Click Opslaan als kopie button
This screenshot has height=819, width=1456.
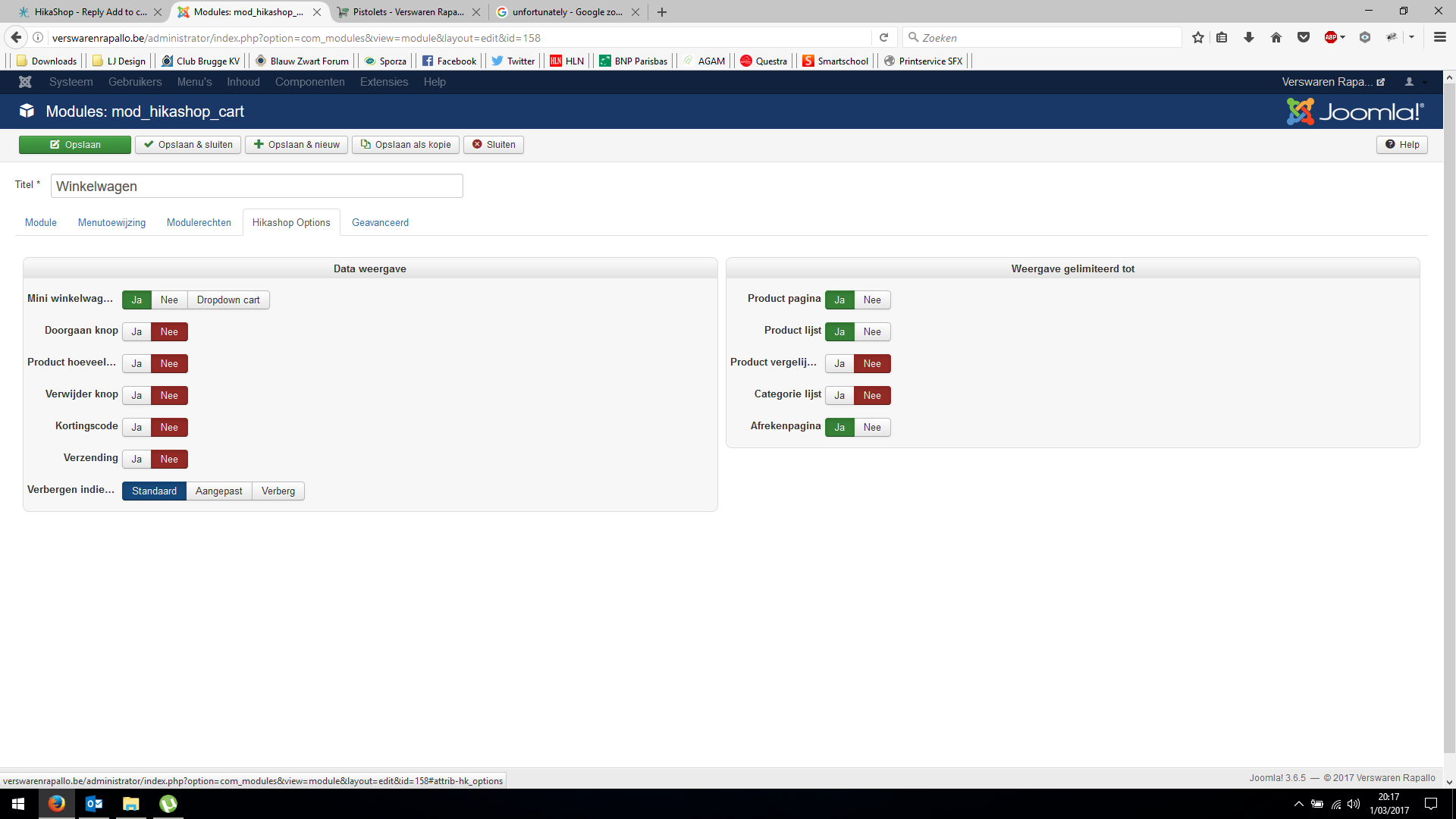[x=406, y=145]
